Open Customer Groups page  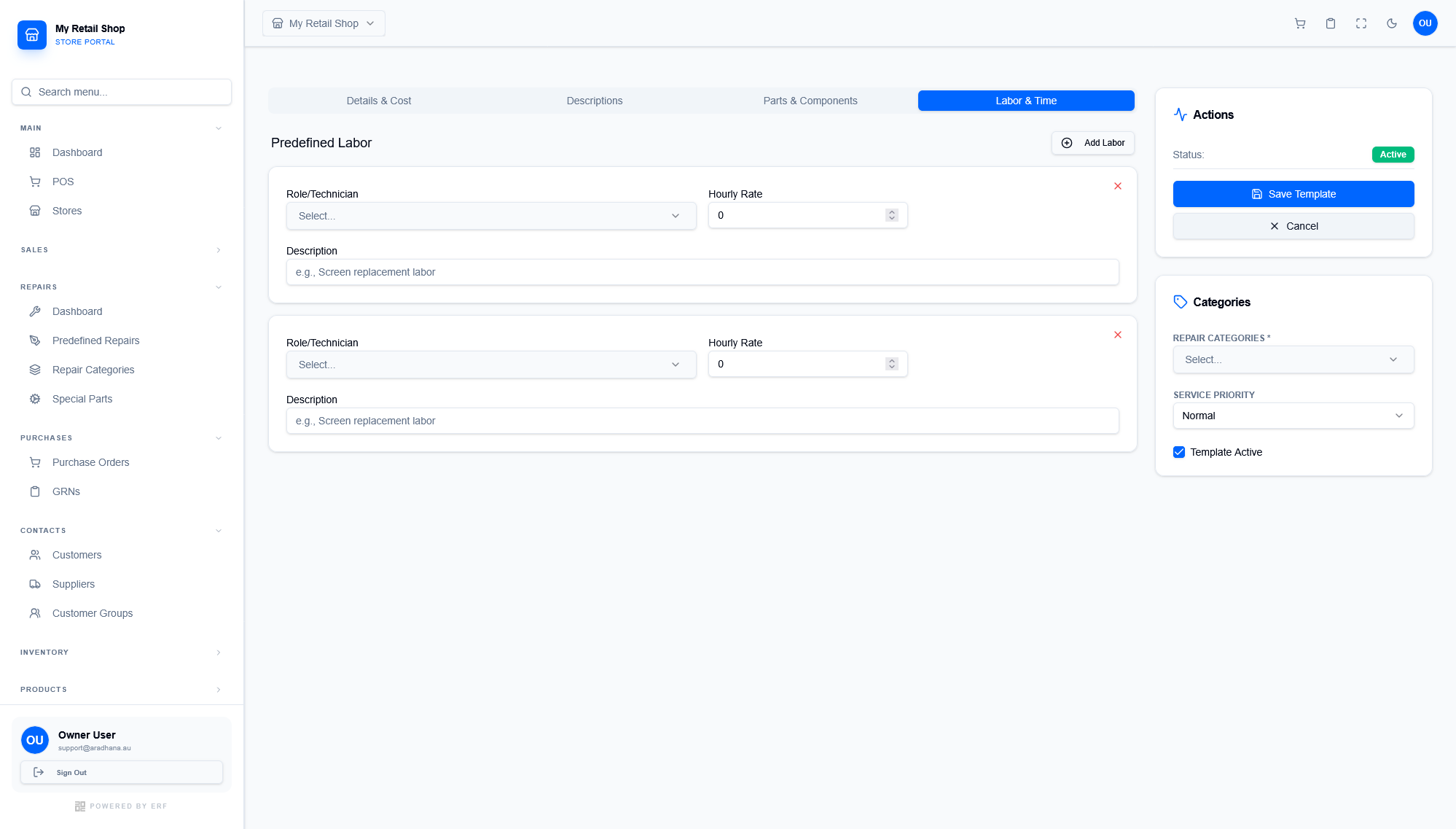tap(122, 613)
